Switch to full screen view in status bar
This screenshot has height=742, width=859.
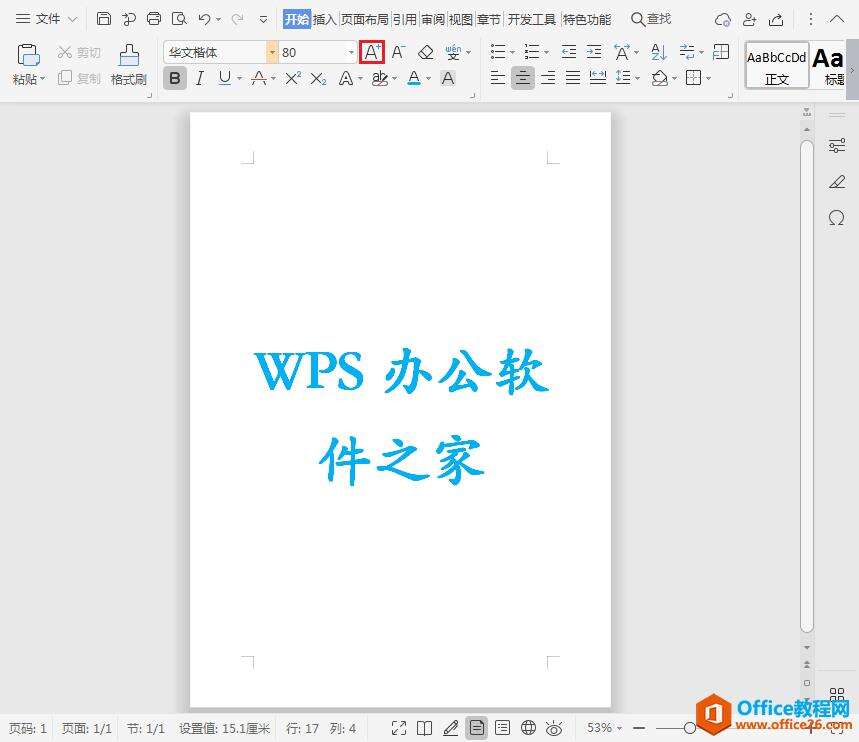pyautogui.click(x=399, y=728)
